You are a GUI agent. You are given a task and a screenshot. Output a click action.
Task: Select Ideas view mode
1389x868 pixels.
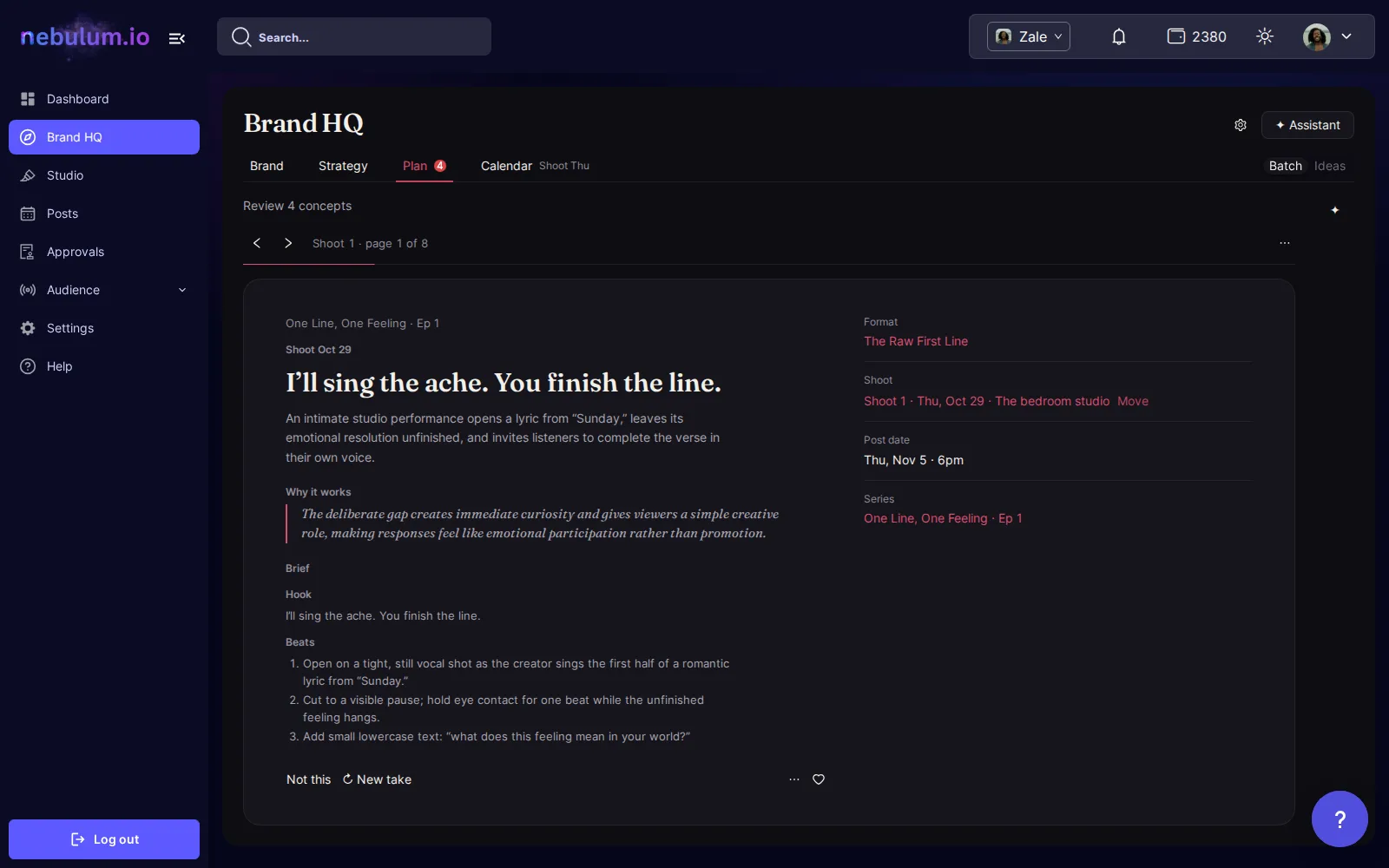point(1330,166)
